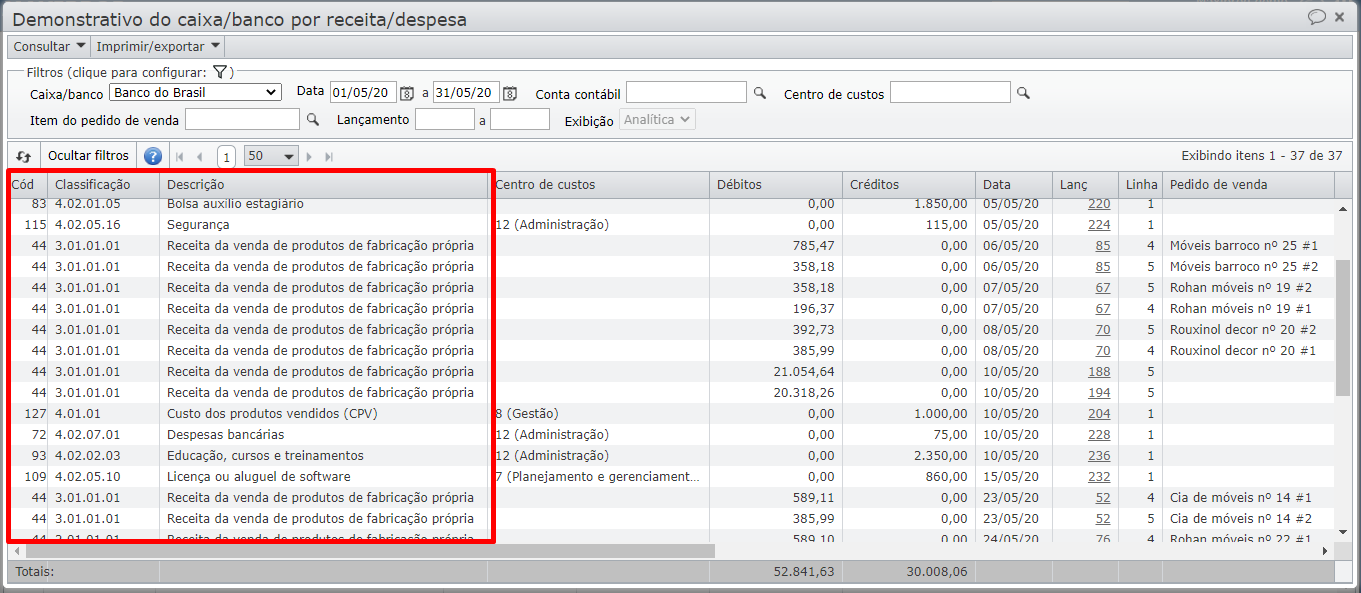Go to previous page icon
This screenshot has width=1361, height=593.
200,157
